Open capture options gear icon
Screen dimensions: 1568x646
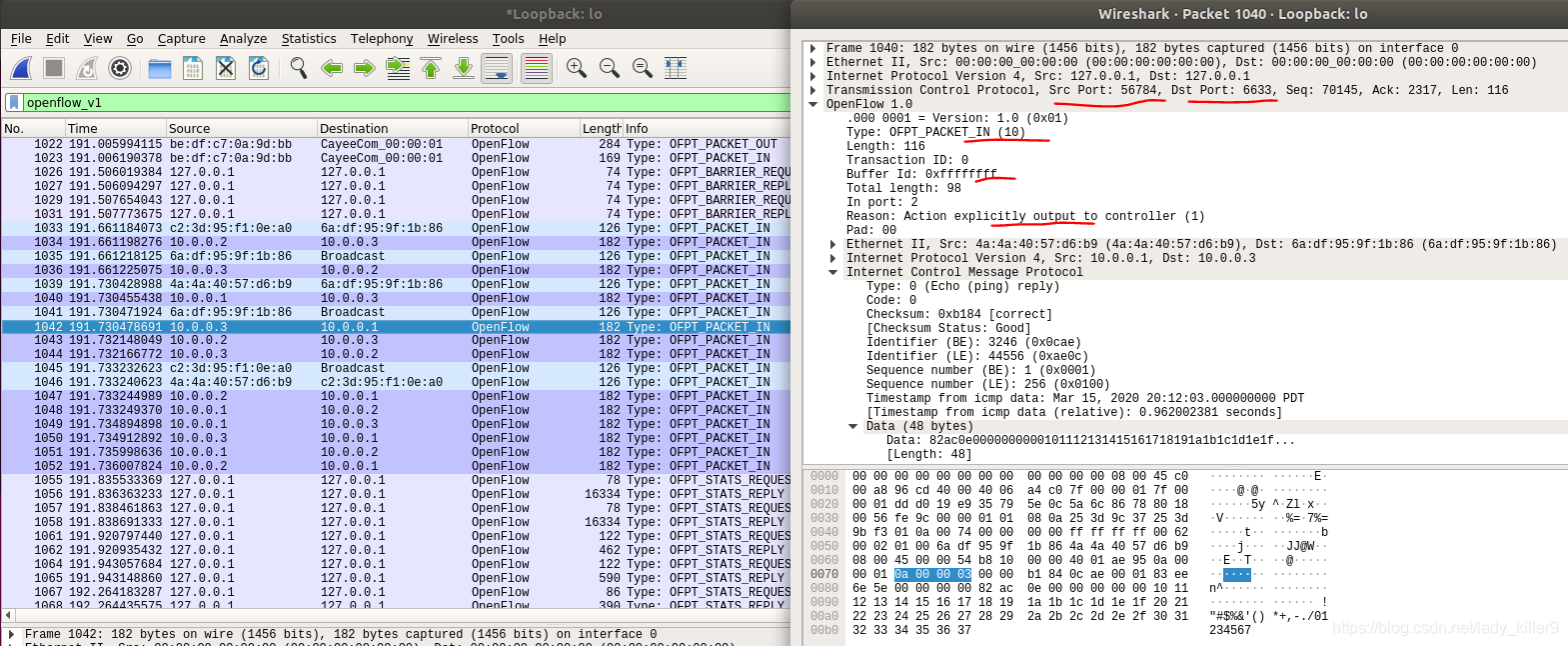click(x=120, y=68)
